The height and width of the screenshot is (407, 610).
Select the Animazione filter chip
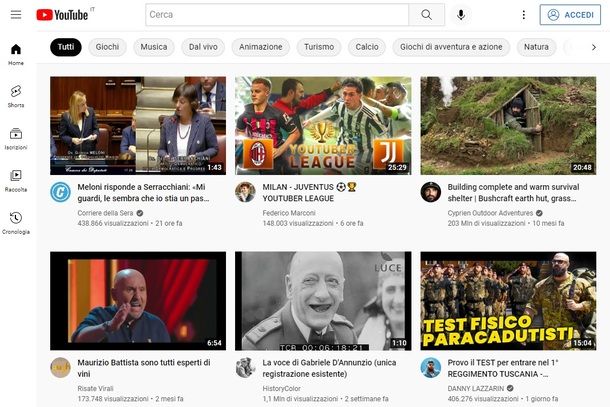(x=261, y=47)
